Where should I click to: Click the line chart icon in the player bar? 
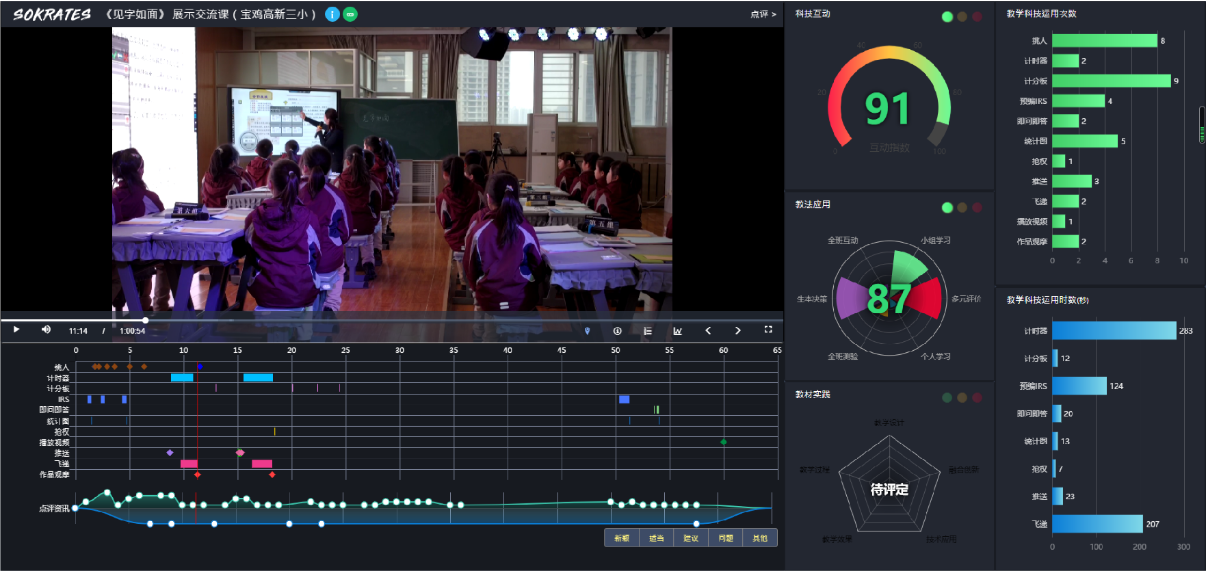point(677,330)
